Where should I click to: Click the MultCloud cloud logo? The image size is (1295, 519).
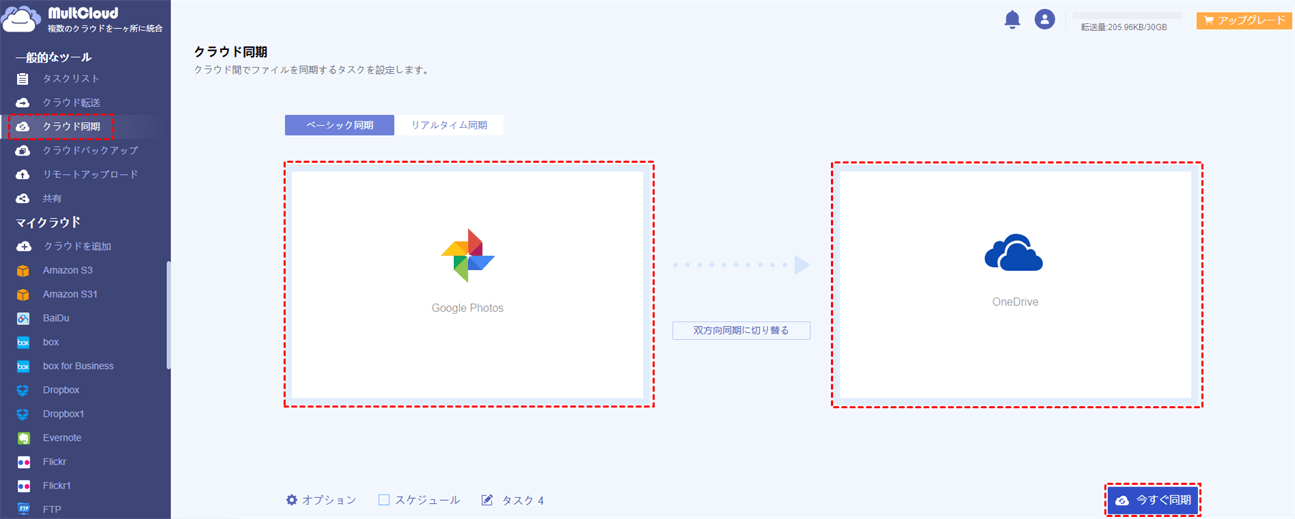pyautogui.click(x=23, y=20)
